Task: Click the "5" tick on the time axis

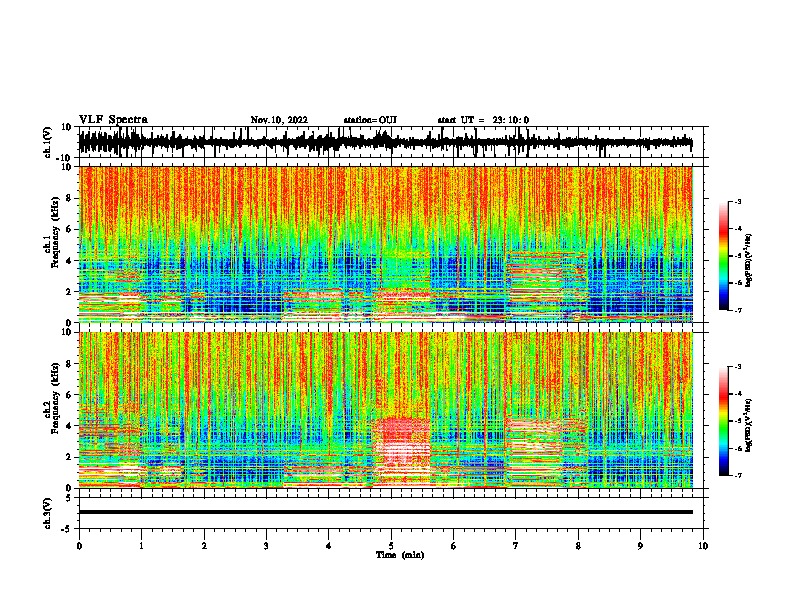Action: 391,546
